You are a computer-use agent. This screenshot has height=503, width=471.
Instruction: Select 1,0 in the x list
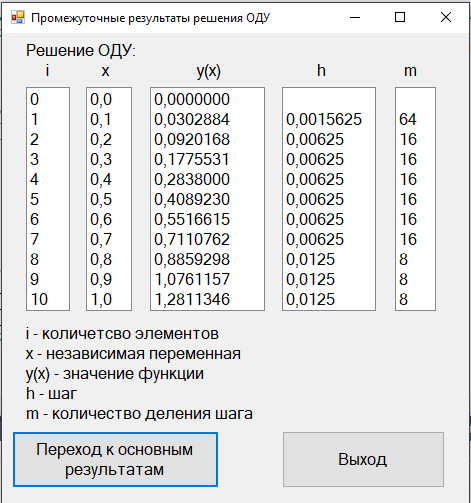(101, 299)
